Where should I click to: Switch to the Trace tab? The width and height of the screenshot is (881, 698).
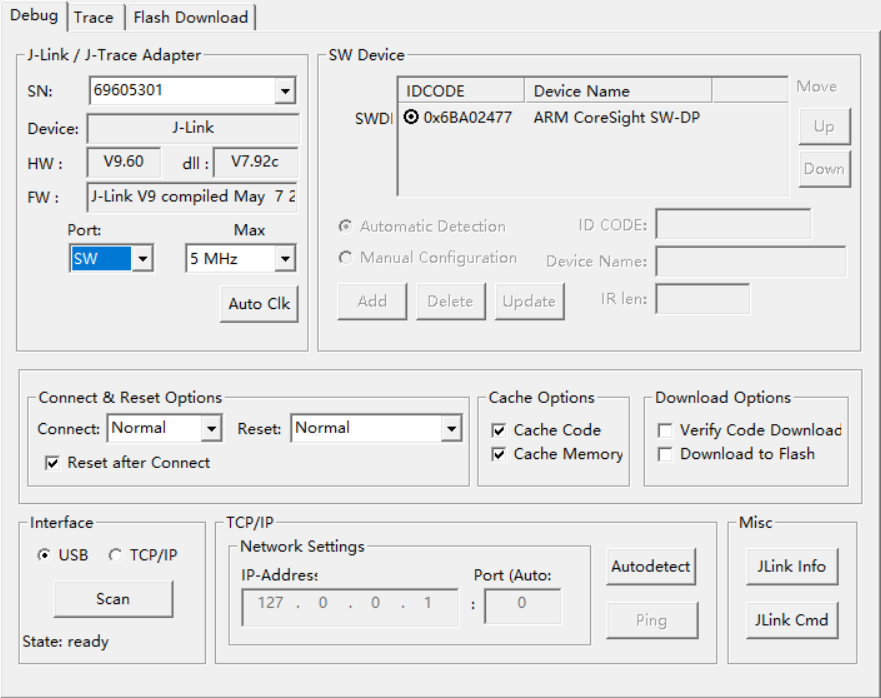click(x=94, y=17)
